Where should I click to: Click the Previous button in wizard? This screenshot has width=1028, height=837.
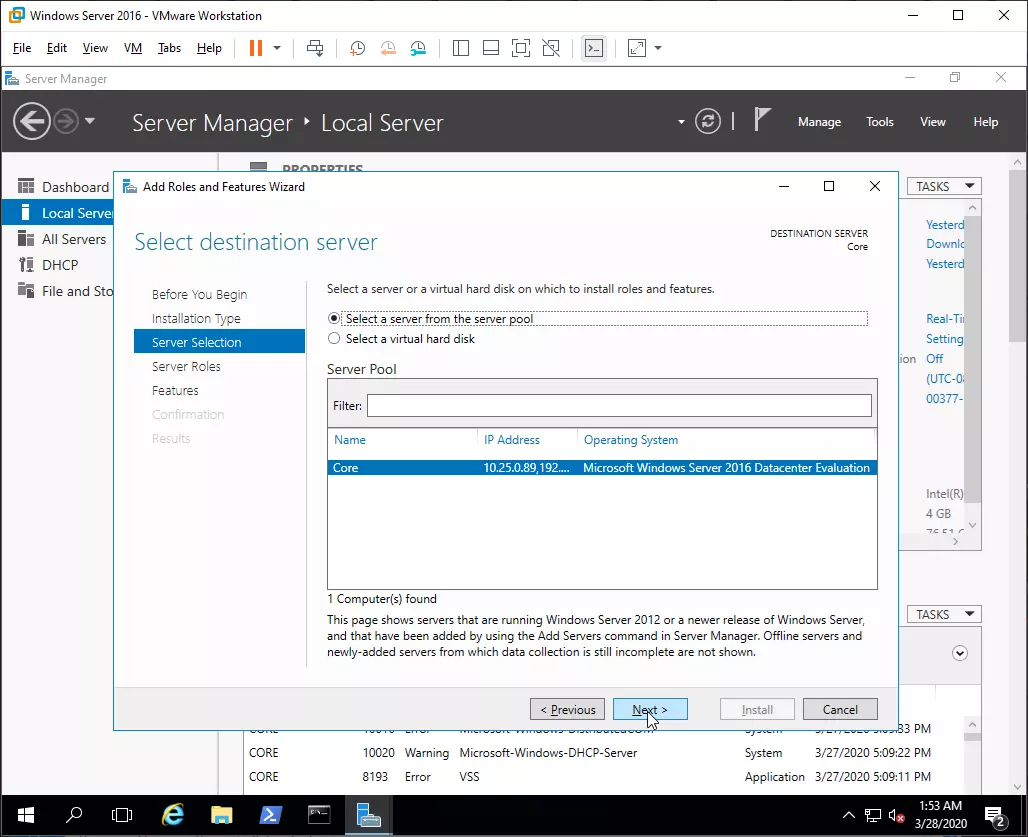point(567,709)
